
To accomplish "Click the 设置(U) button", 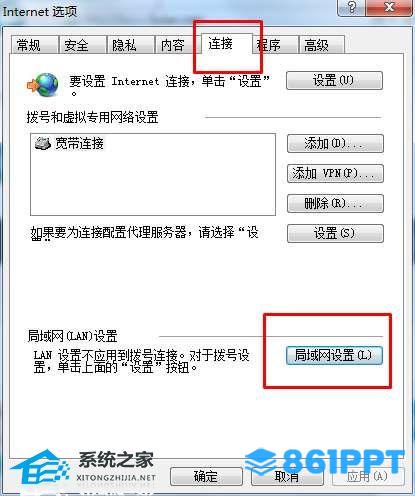I will click(334, 80).
